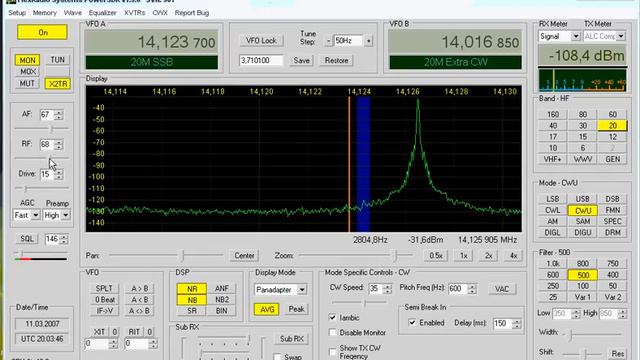Open the CWX menu
The image size is (640, 360).
tap(160, 13)
